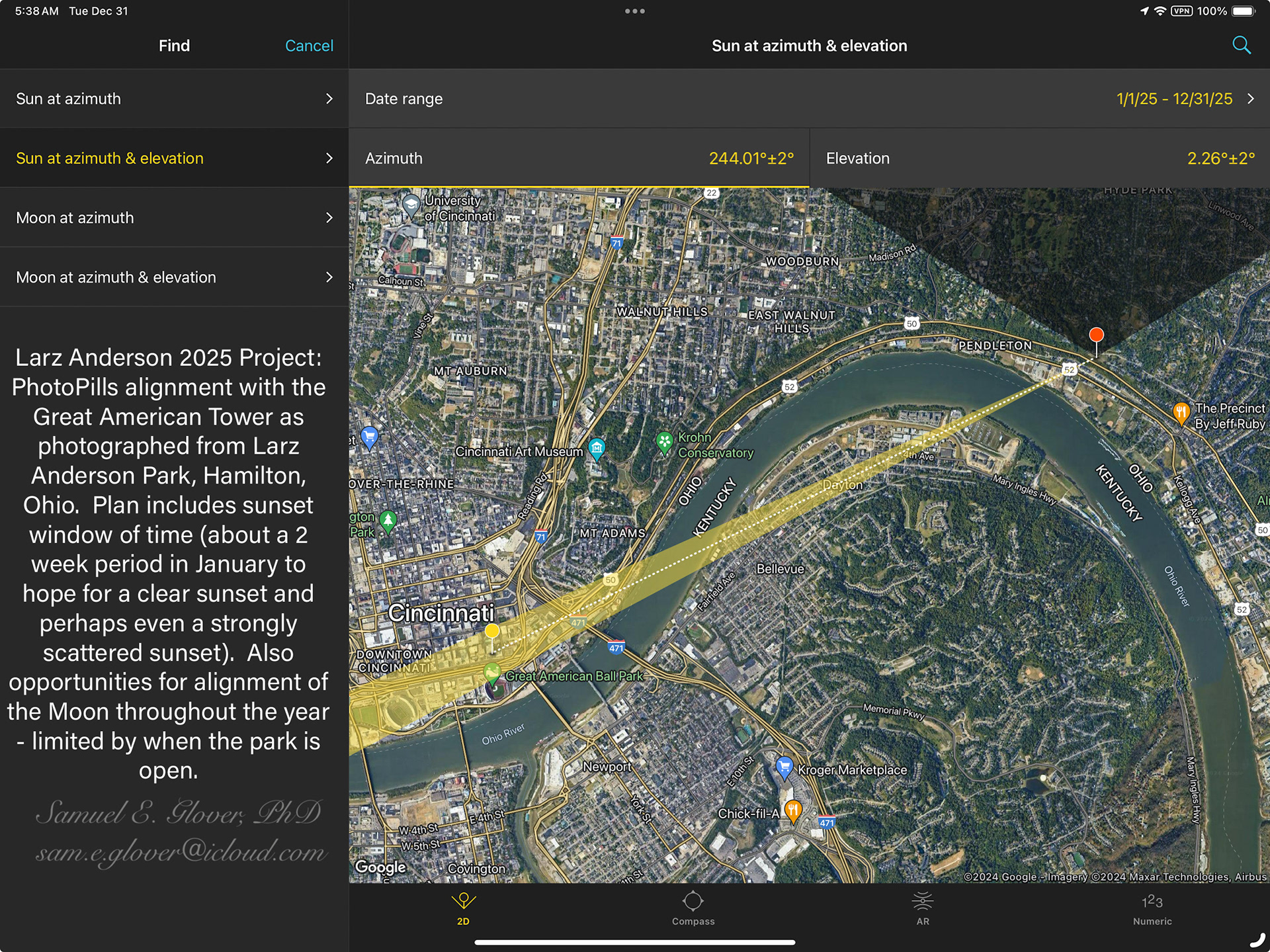Tap the Chick-fil-A restaurant marker

pyautogui.click(x=793, y=811)
